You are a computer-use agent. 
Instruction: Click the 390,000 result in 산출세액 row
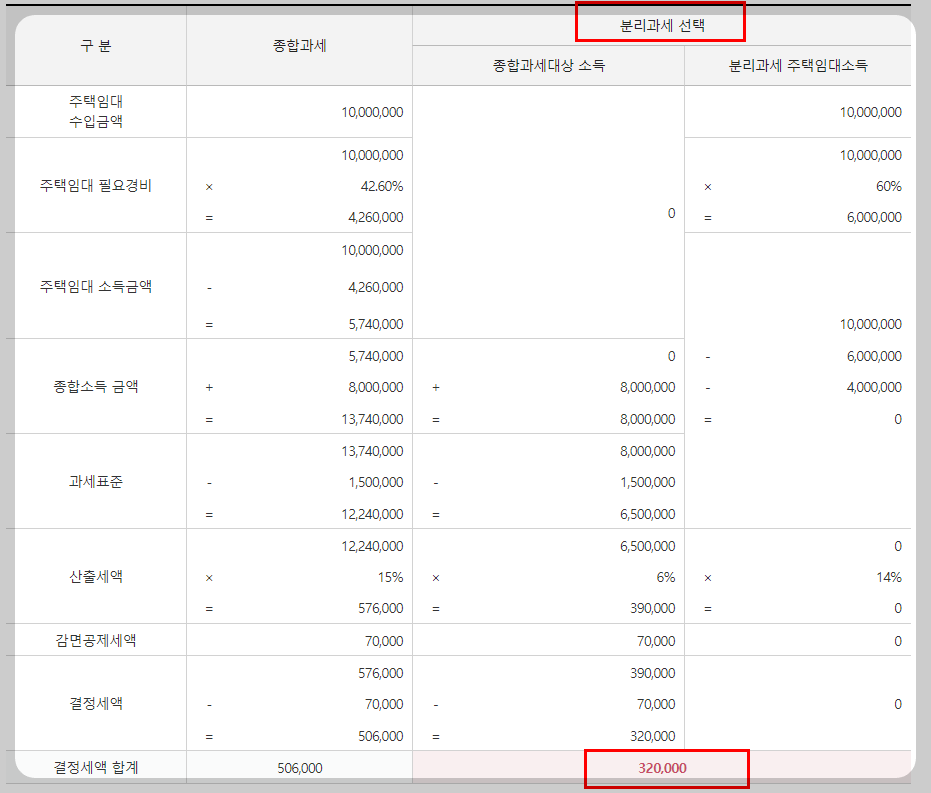coord(653,608)
